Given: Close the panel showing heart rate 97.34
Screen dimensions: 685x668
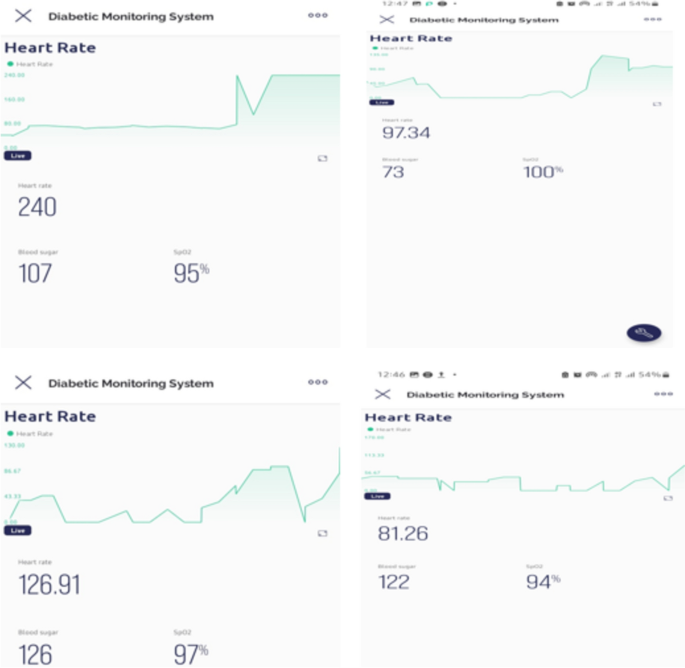Looking at the screenshot, I should (x=384, y=20).
